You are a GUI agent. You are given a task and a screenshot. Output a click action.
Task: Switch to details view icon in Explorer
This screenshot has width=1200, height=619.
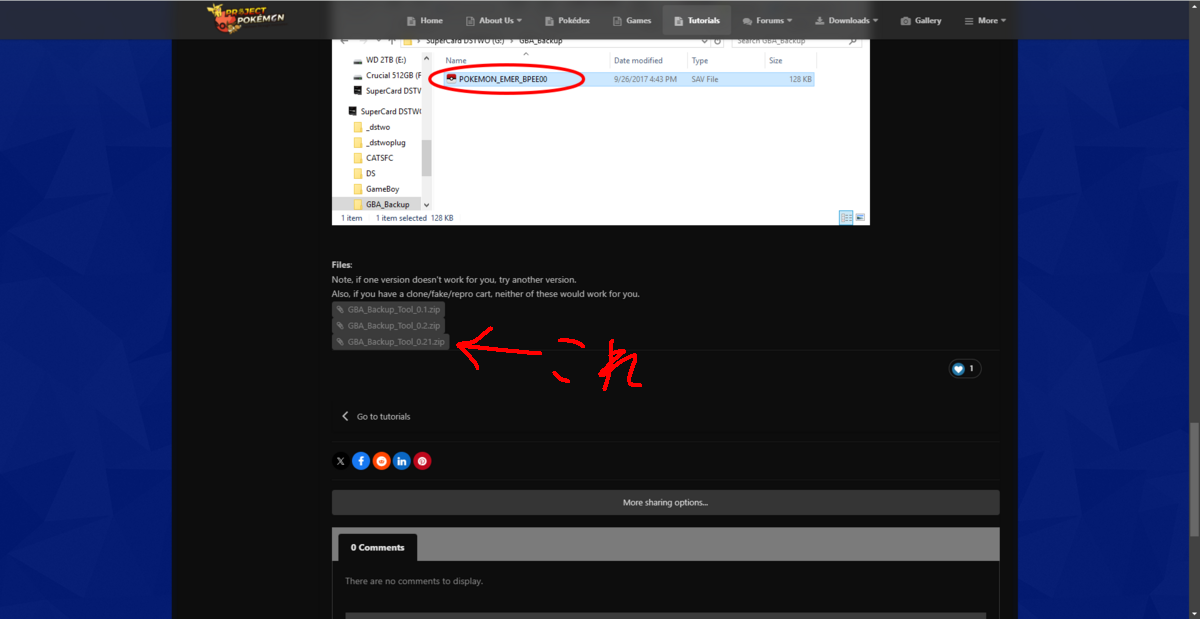click(x=846, y=217)
